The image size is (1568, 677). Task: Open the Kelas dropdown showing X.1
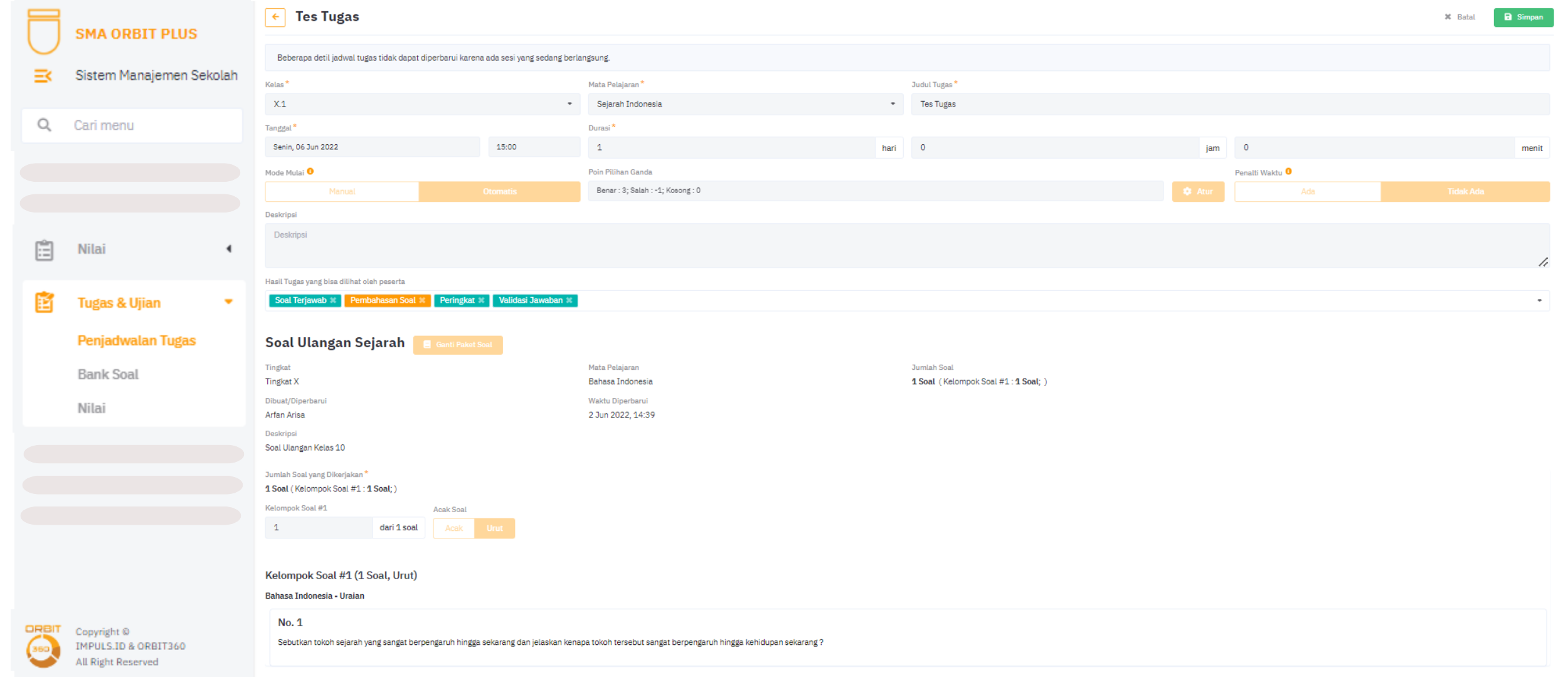click(421, 104)
